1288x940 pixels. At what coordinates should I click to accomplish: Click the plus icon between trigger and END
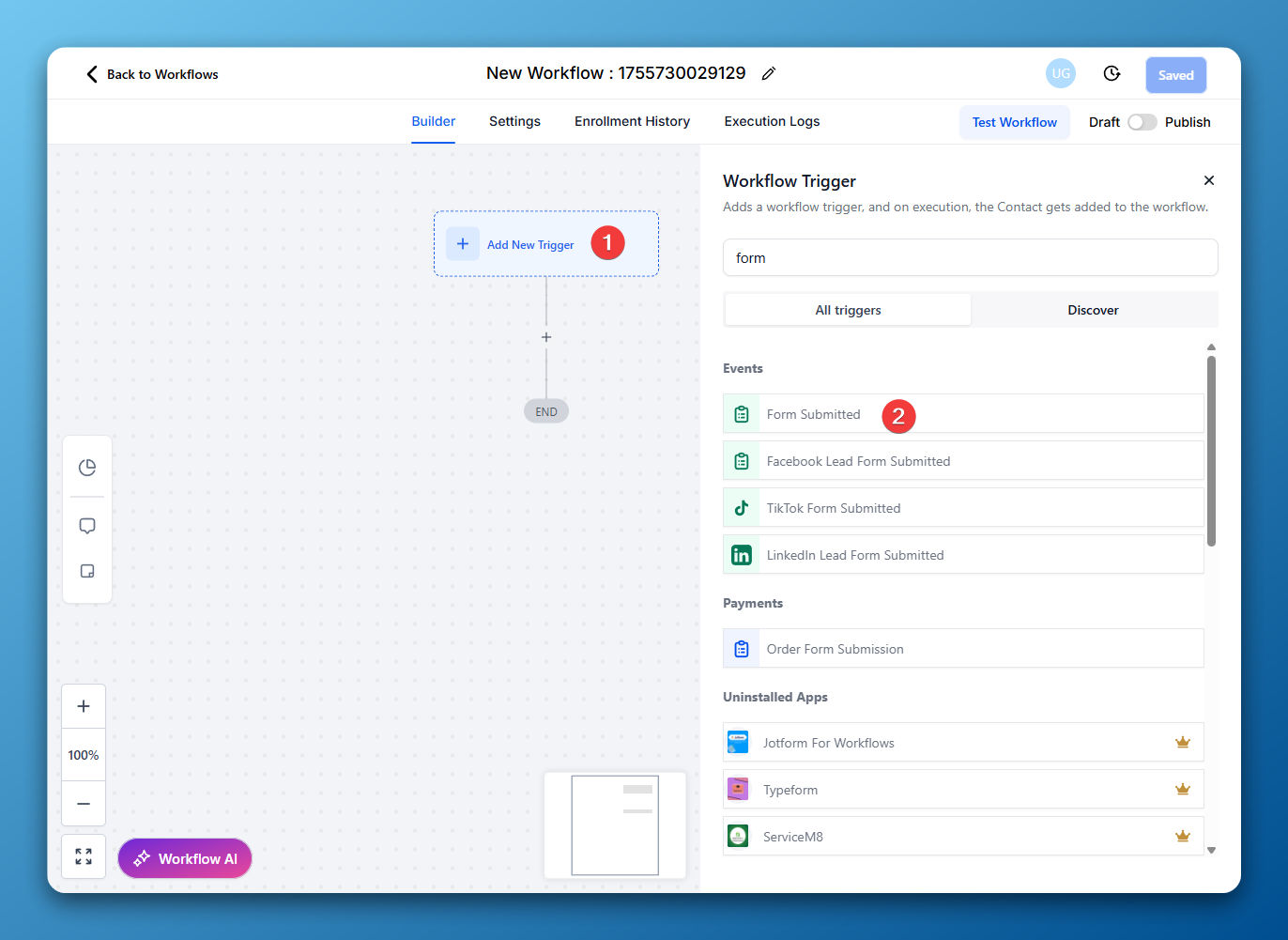[x=546, y=337]
